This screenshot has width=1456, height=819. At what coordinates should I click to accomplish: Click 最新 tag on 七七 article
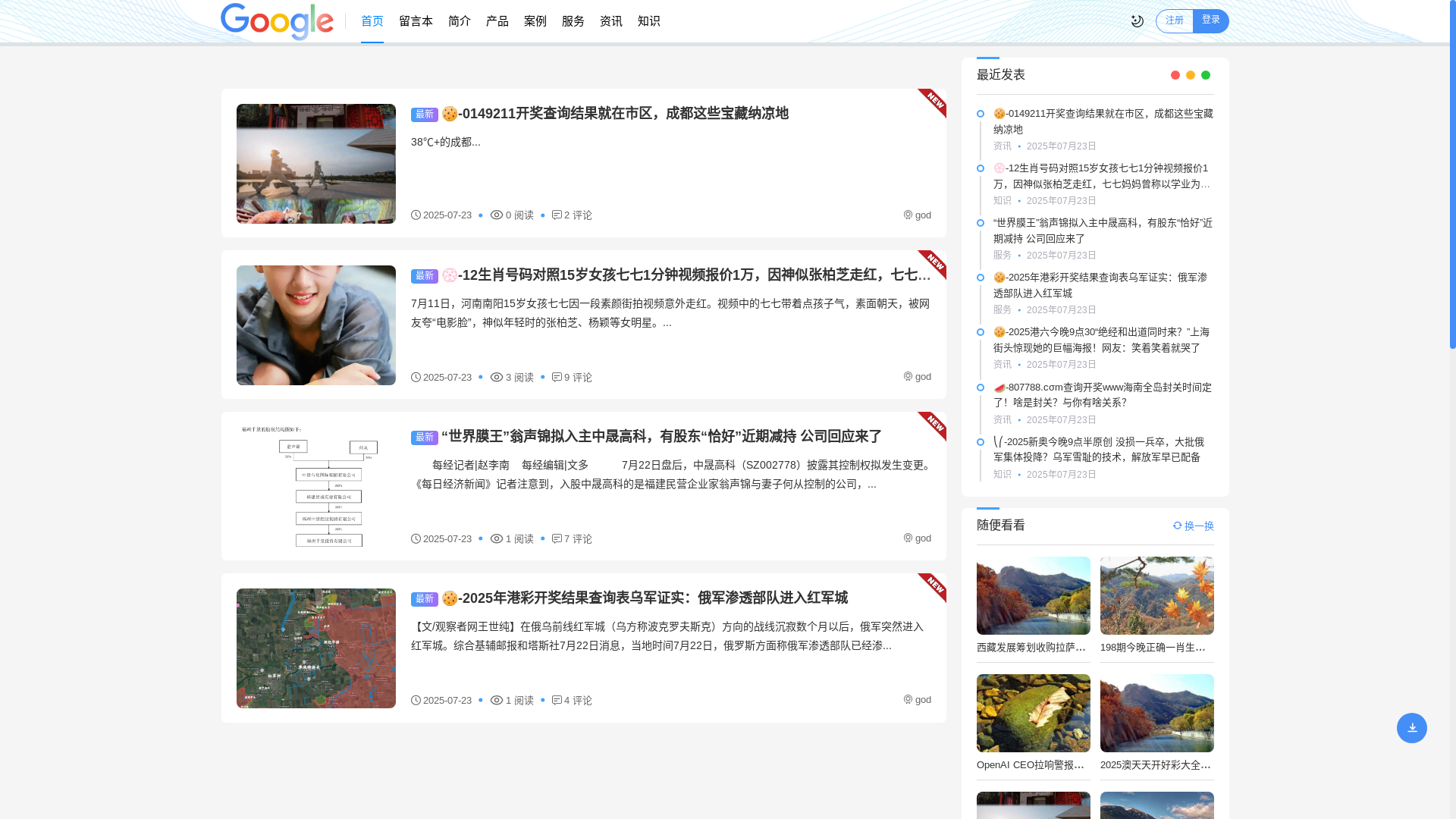pos(425,276)
